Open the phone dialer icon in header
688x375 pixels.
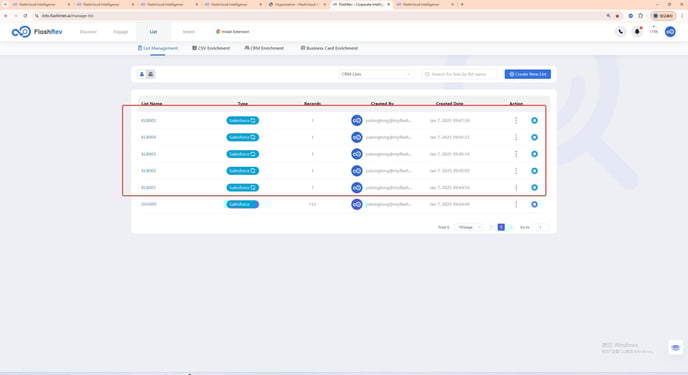pyautogui.click(x=620, y=32)
